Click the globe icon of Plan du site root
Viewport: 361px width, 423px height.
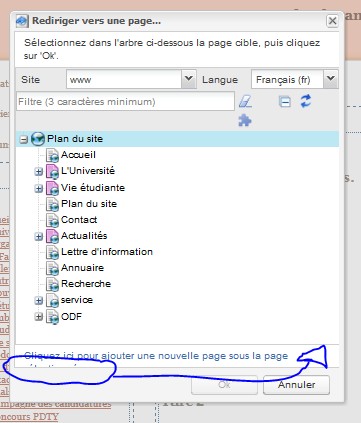[x=38, y=139]
